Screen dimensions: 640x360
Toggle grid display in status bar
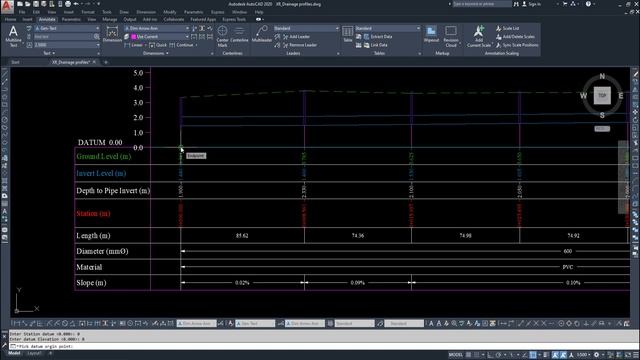469,355
